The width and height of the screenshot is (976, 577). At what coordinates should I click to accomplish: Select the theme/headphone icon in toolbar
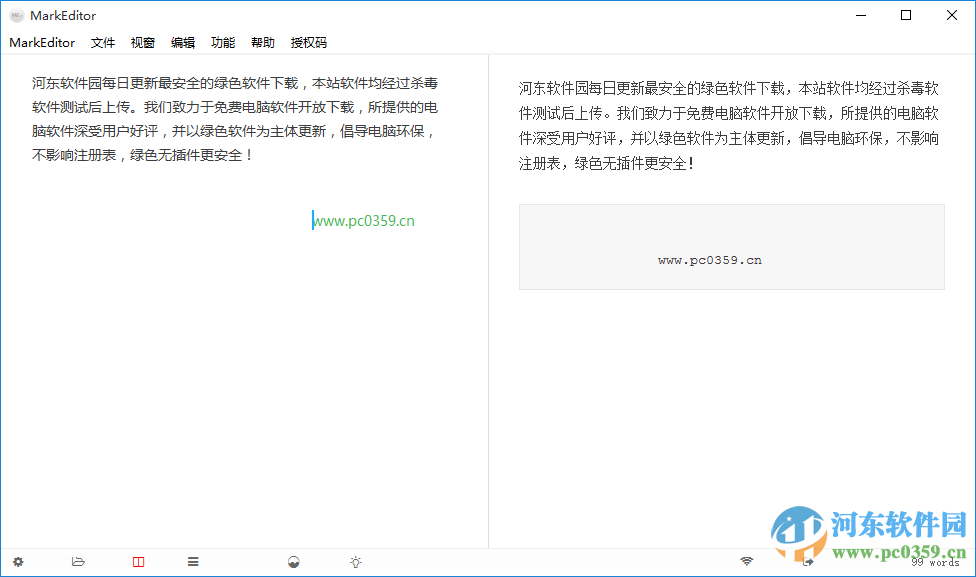[293, 562]
